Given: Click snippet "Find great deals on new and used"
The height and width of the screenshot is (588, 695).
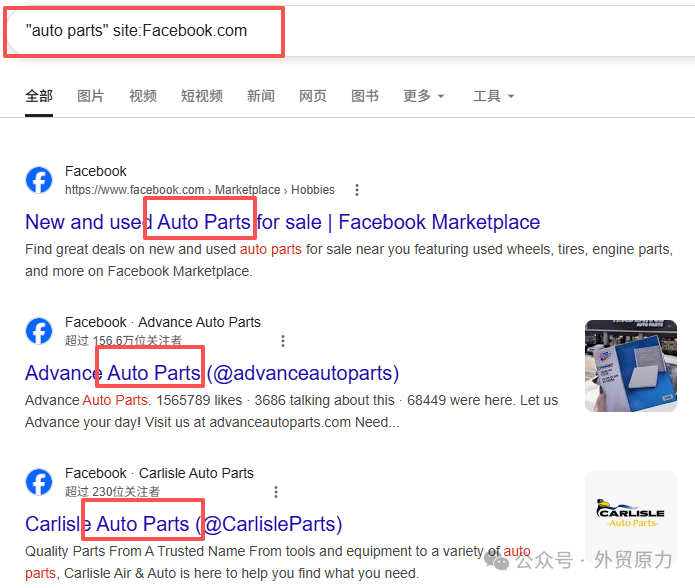Looking at the screenshot, I should (130, 249).
